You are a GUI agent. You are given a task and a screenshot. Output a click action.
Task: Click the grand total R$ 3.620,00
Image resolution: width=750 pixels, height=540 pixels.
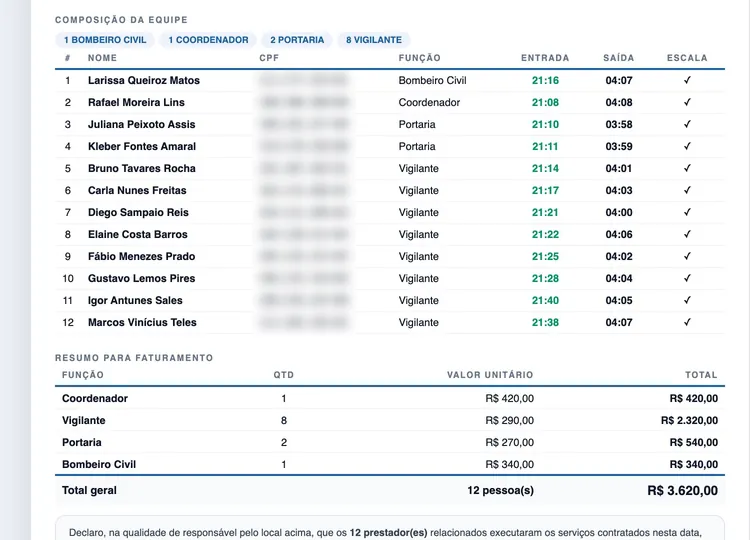683,491
